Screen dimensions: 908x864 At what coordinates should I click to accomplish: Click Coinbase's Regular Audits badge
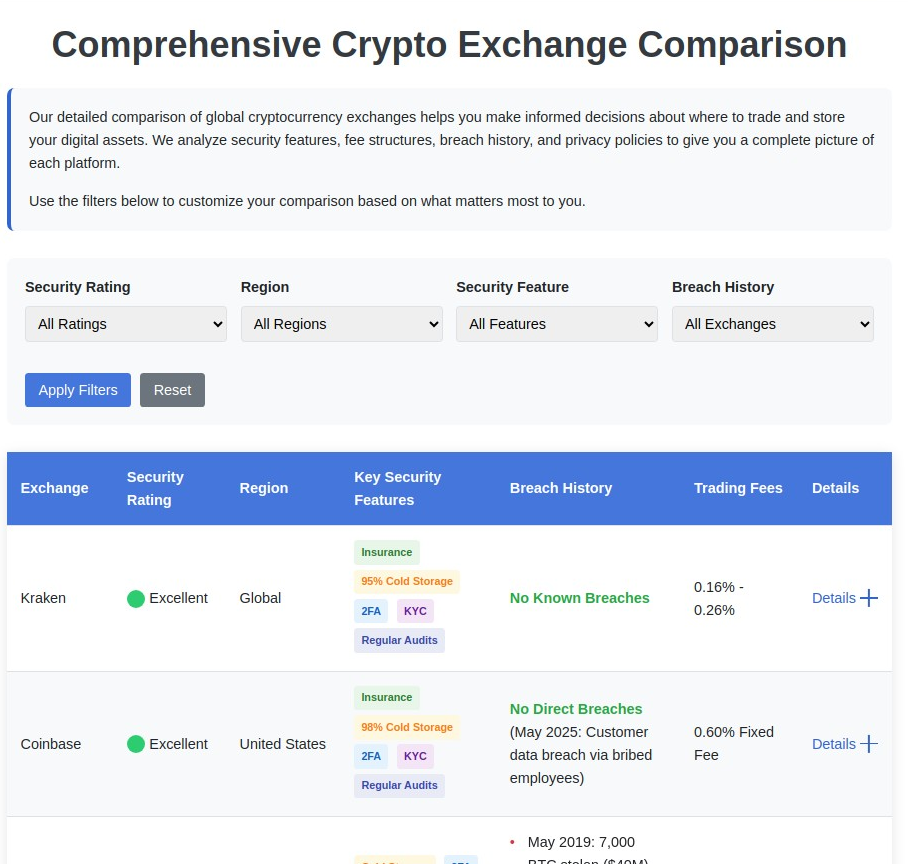(399, 785)
